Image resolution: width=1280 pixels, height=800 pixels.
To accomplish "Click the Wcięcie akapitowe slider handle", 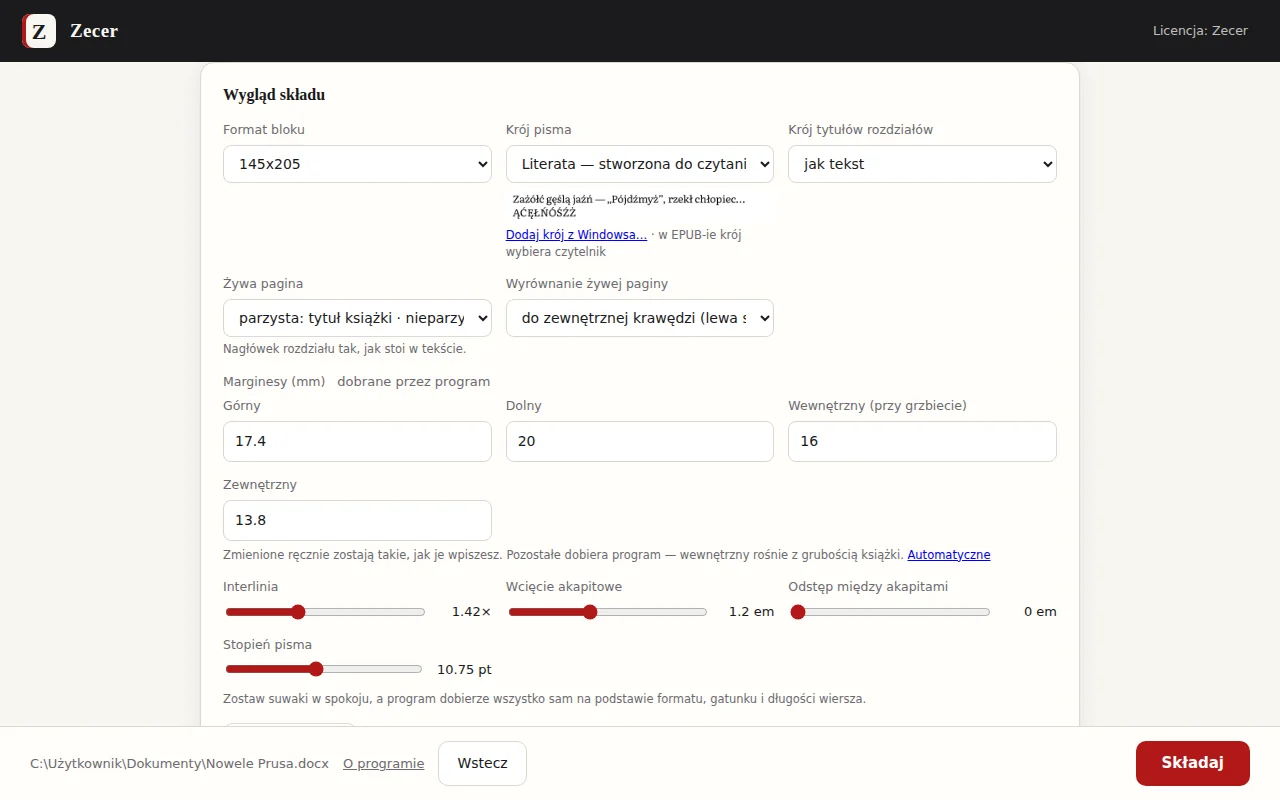I will pos(590,612).
